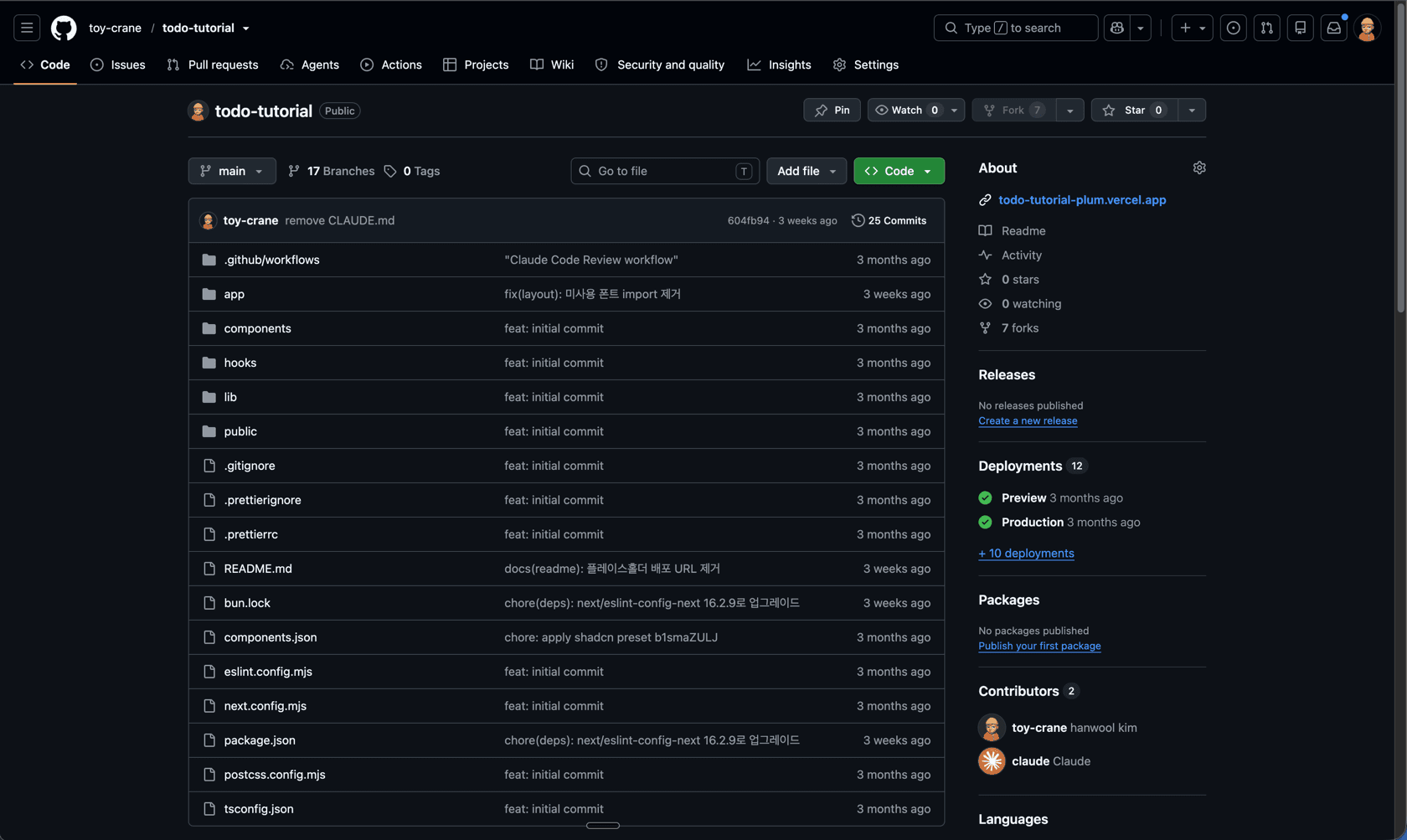This screenshot has width=1407, height=840.
Task: Pin the todo-tutorial repository
Action: (832, 110)
